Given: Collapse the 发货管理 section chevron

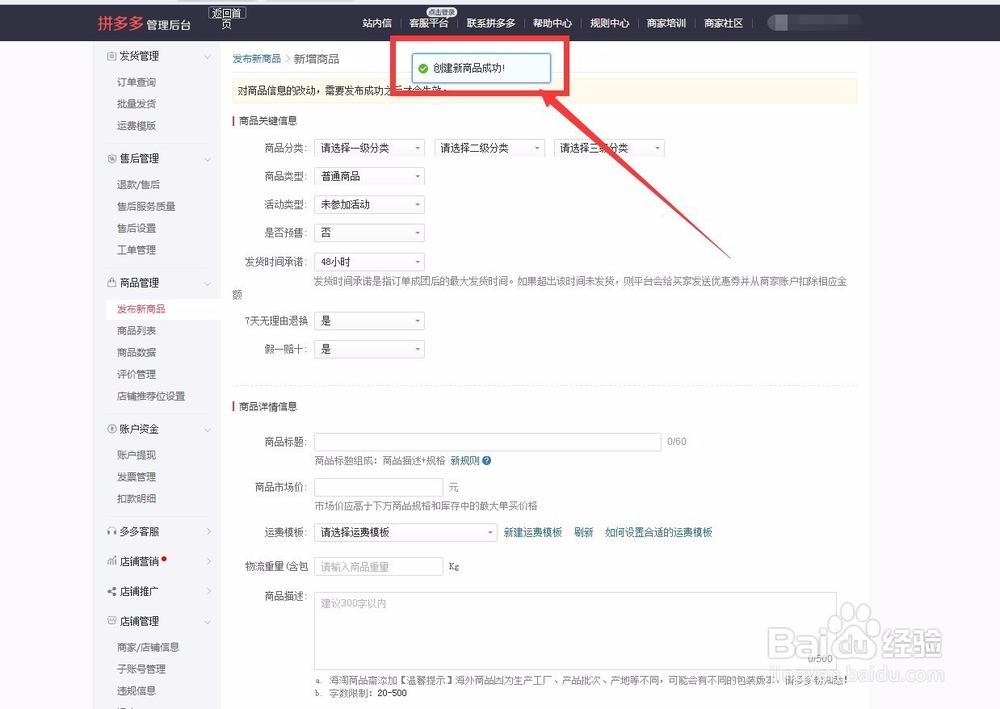Looking at the screenshot, I should point(207,57).
